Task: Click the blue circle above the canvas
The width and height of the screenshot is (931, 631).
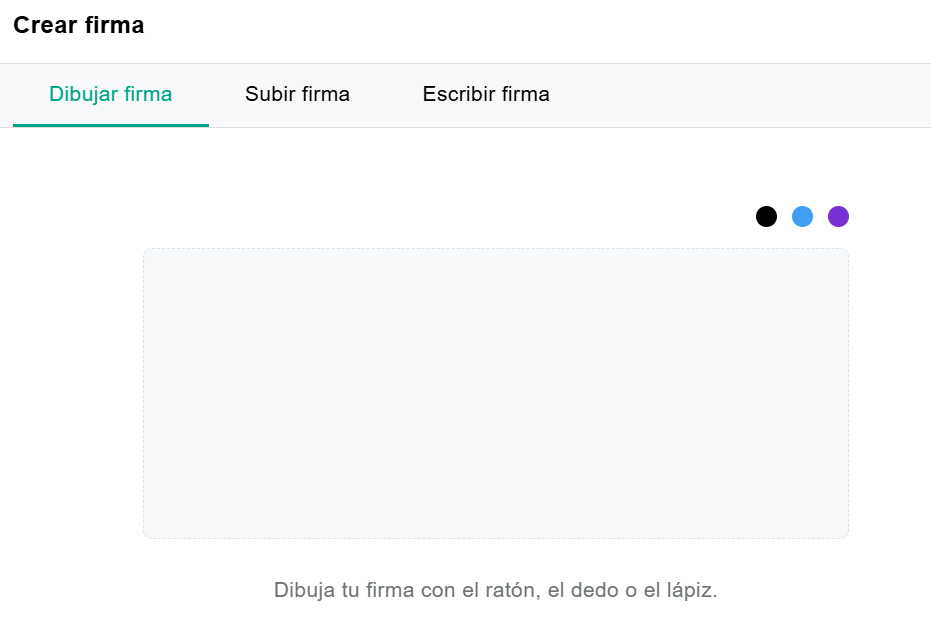Action: pyautogui.click(x=802, y=216)
